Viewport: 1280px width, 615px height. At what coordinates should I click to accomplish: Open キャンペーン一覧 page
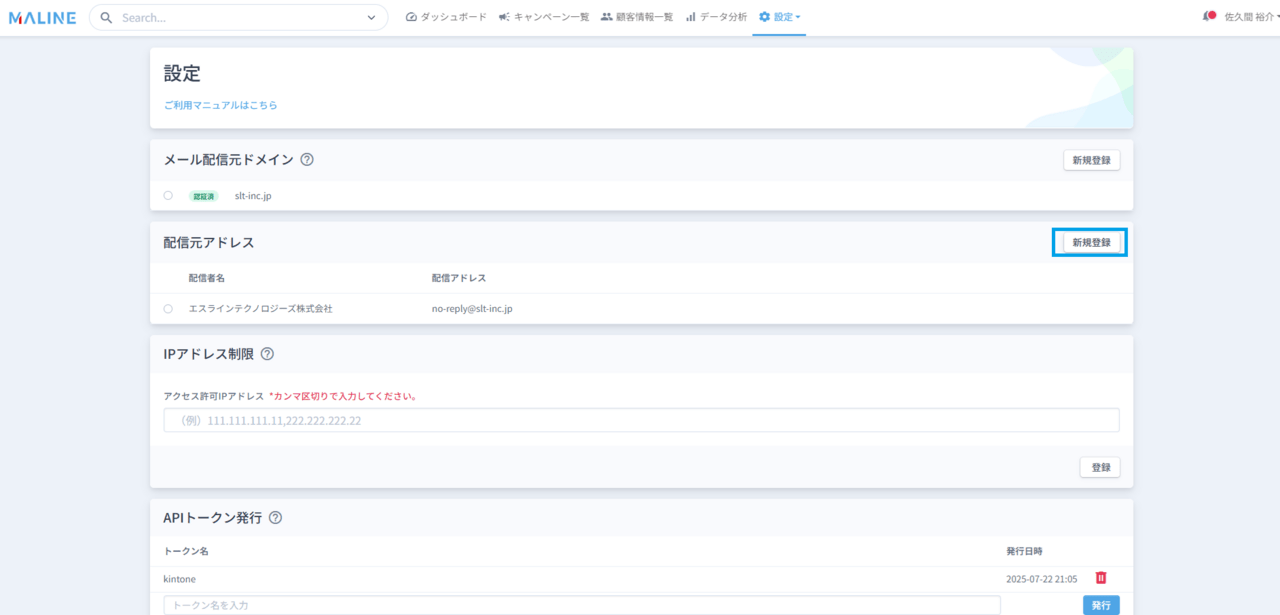pyautogui.click(x=544, y=17)
